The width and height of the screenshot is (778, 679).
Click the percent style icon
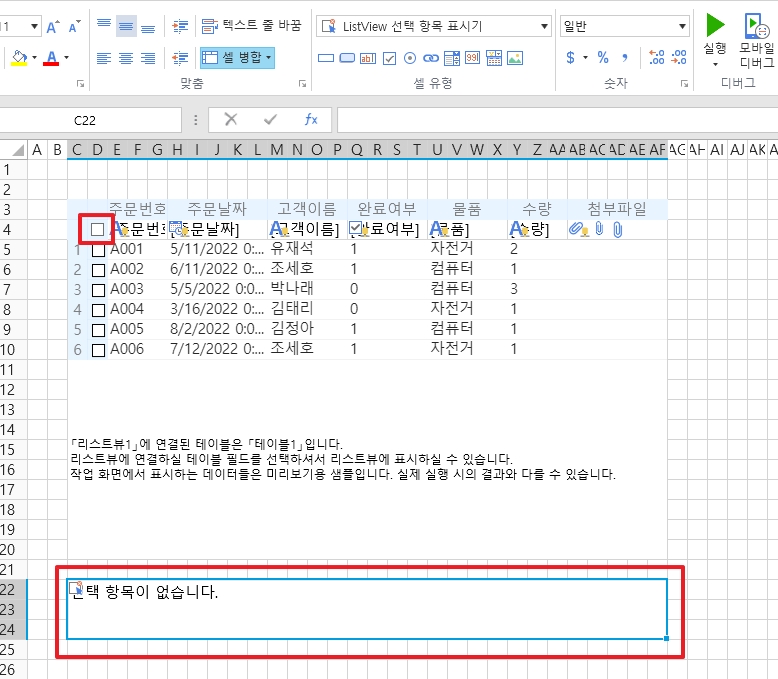pyautogui.click(x=602, y=58)
